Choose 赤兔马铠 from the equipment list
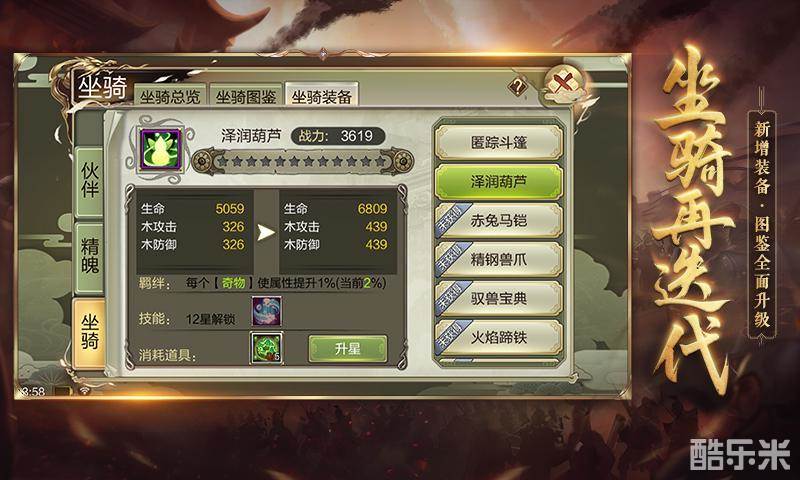The height and width of the screenshot is (480, 800). pos(498,220)
